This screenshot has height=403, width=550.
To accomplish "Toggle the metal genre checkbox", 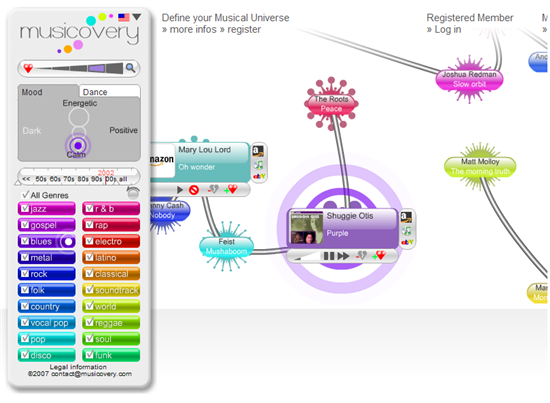I will pos(25,257).
